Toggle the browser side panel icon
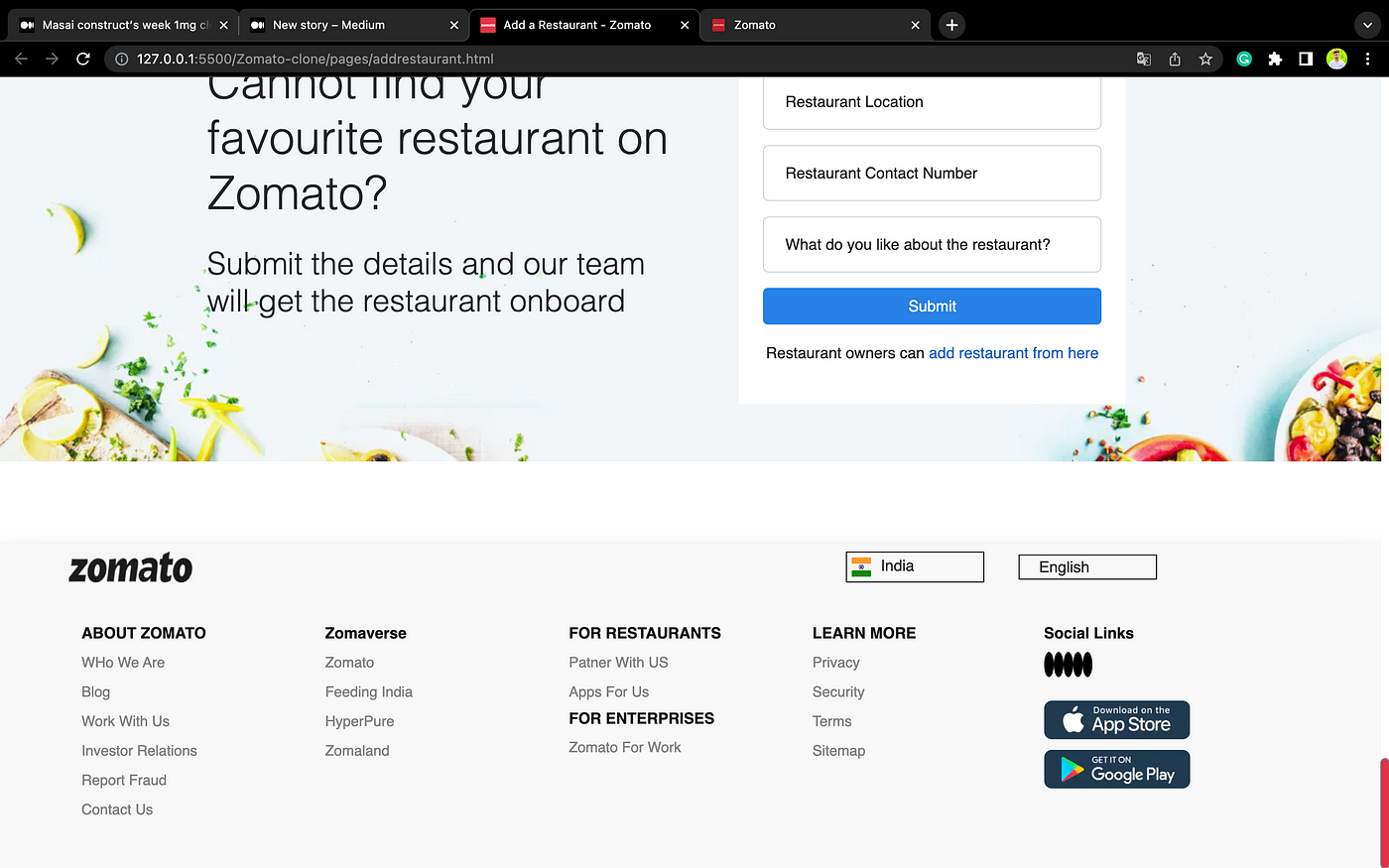Viewport: 1389px width, 868px height. click(1306, 60)
